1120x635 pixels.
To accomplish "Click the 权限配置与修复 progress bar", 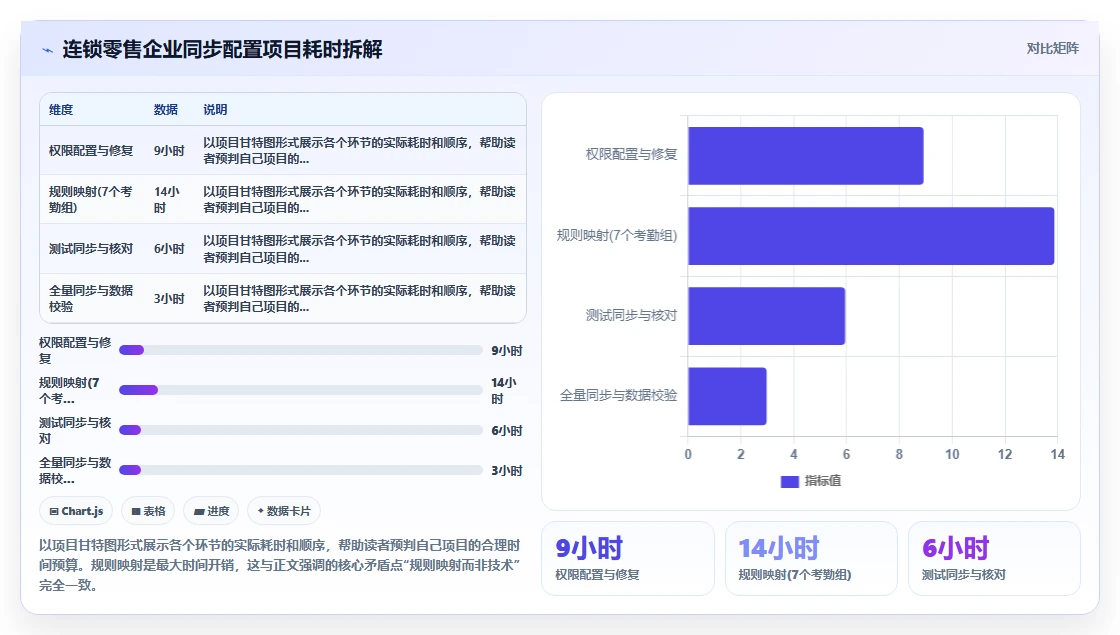I will (301, 350).
